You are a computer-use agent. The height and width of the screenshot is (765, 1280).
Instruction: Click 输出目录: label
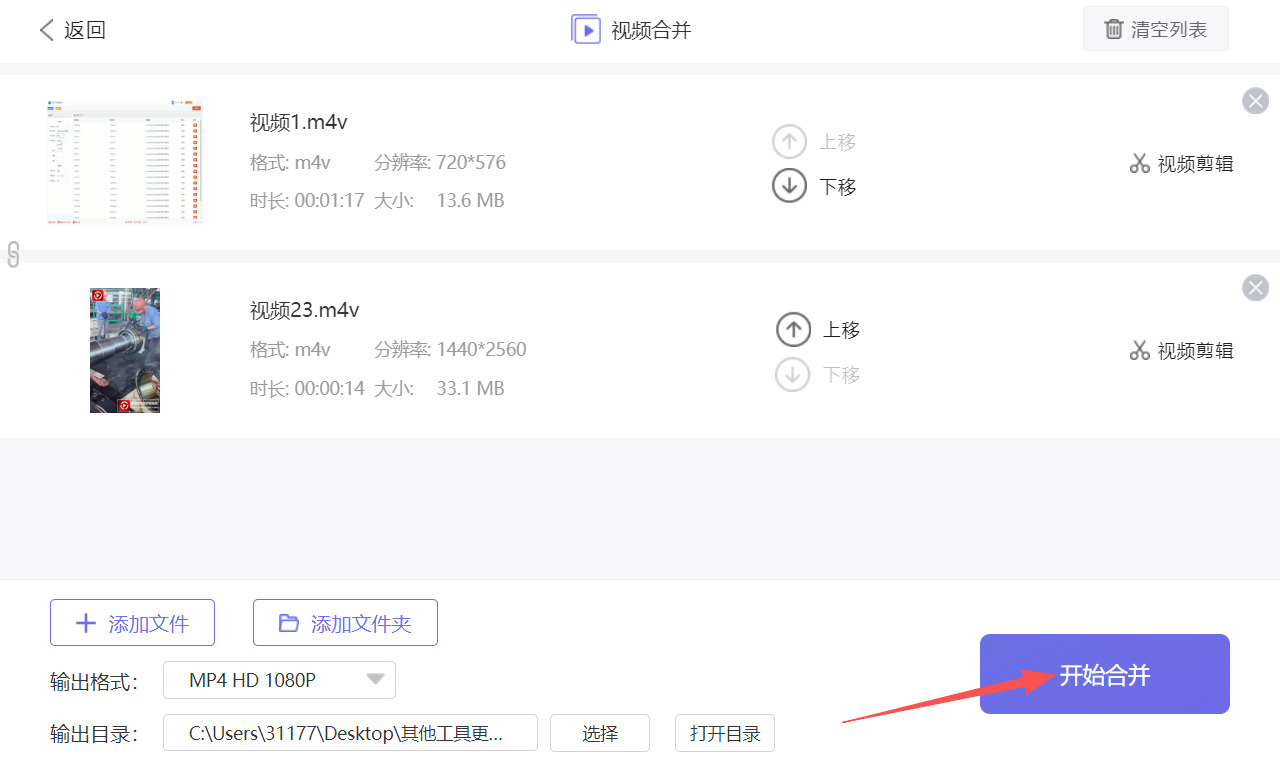pos(93,734)
